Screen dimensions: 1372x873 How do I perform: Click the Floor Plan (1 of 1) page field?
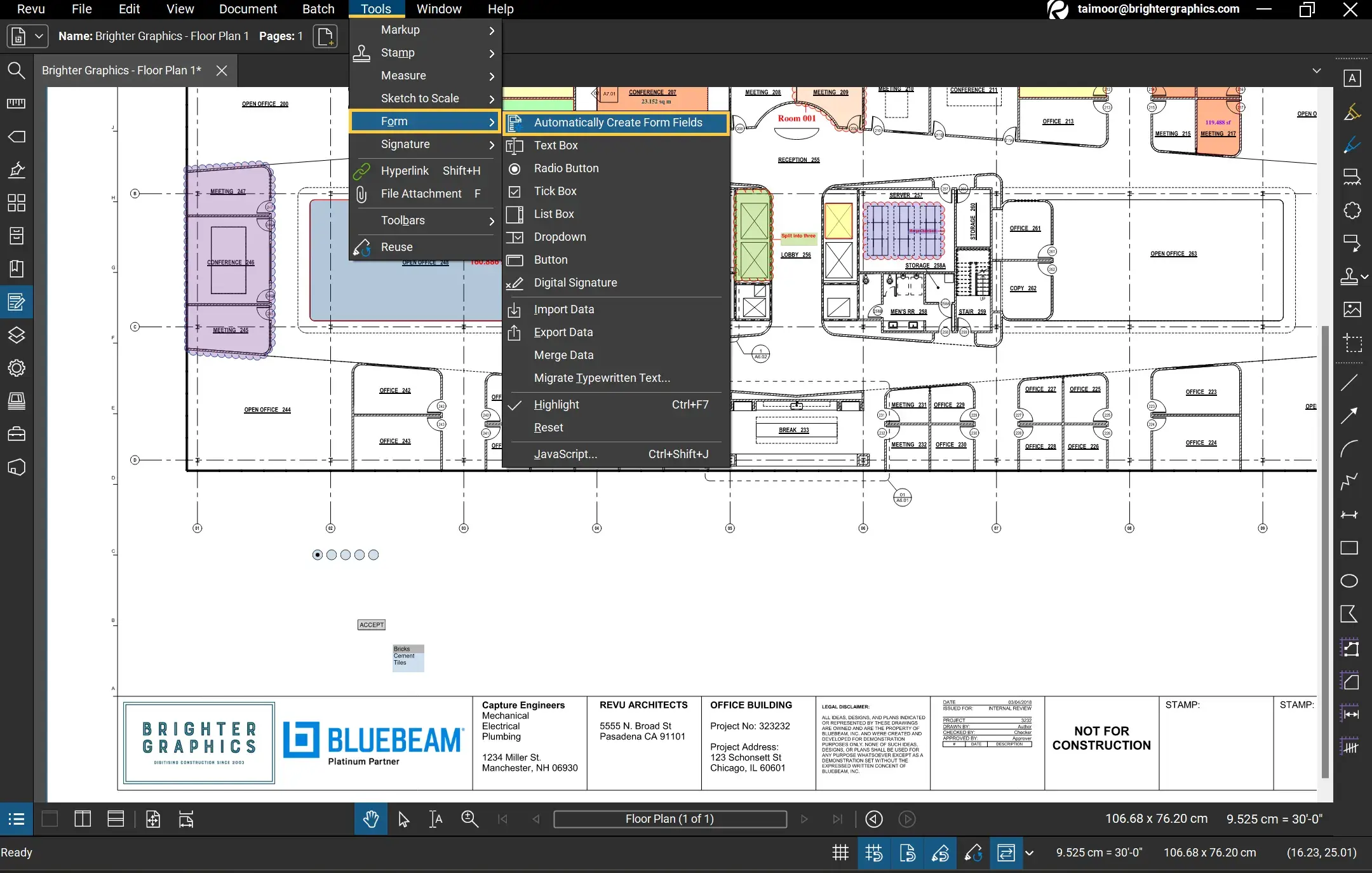pos(670,819)
